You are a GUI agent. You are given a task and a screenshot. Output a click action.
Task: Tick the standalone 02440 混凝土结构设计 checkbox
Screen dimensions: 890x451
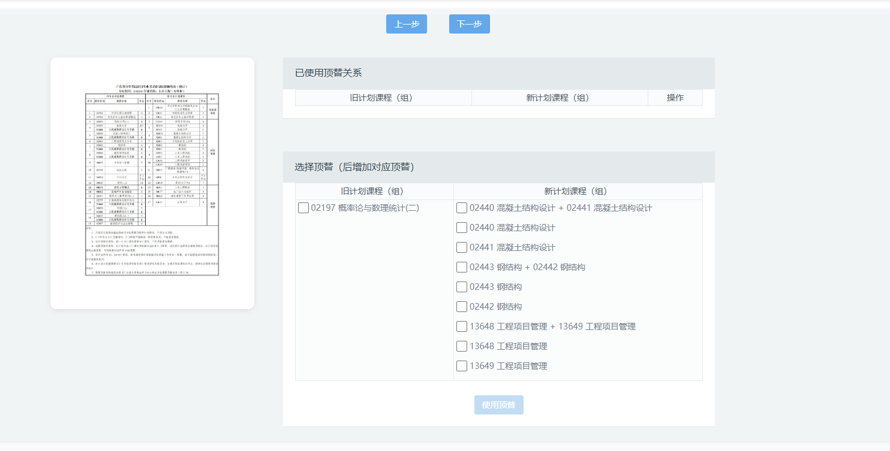(462, 228)
